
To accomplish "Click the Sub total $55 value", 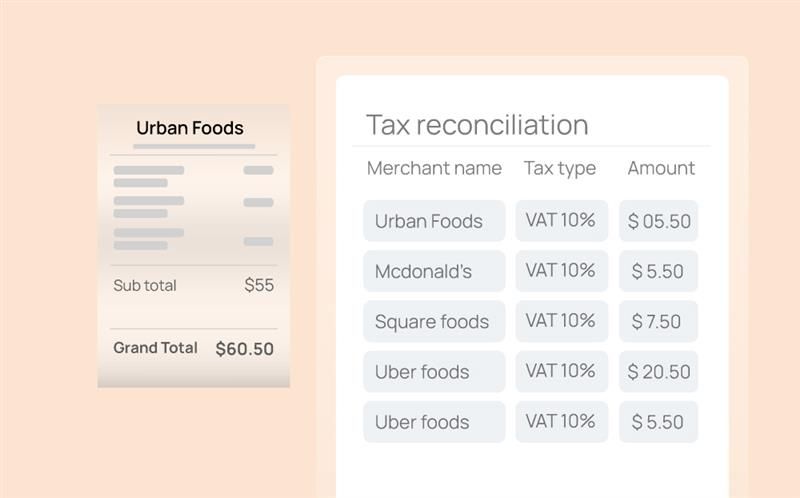I will (259, 285).
